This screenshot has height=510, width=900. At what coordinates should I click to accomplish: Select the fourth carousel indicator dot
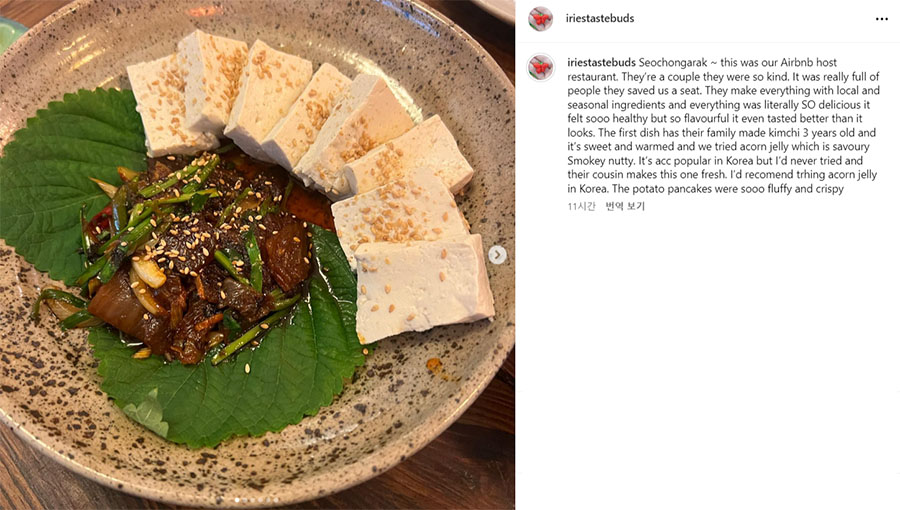pyautogui.click(x=261, y=500)
